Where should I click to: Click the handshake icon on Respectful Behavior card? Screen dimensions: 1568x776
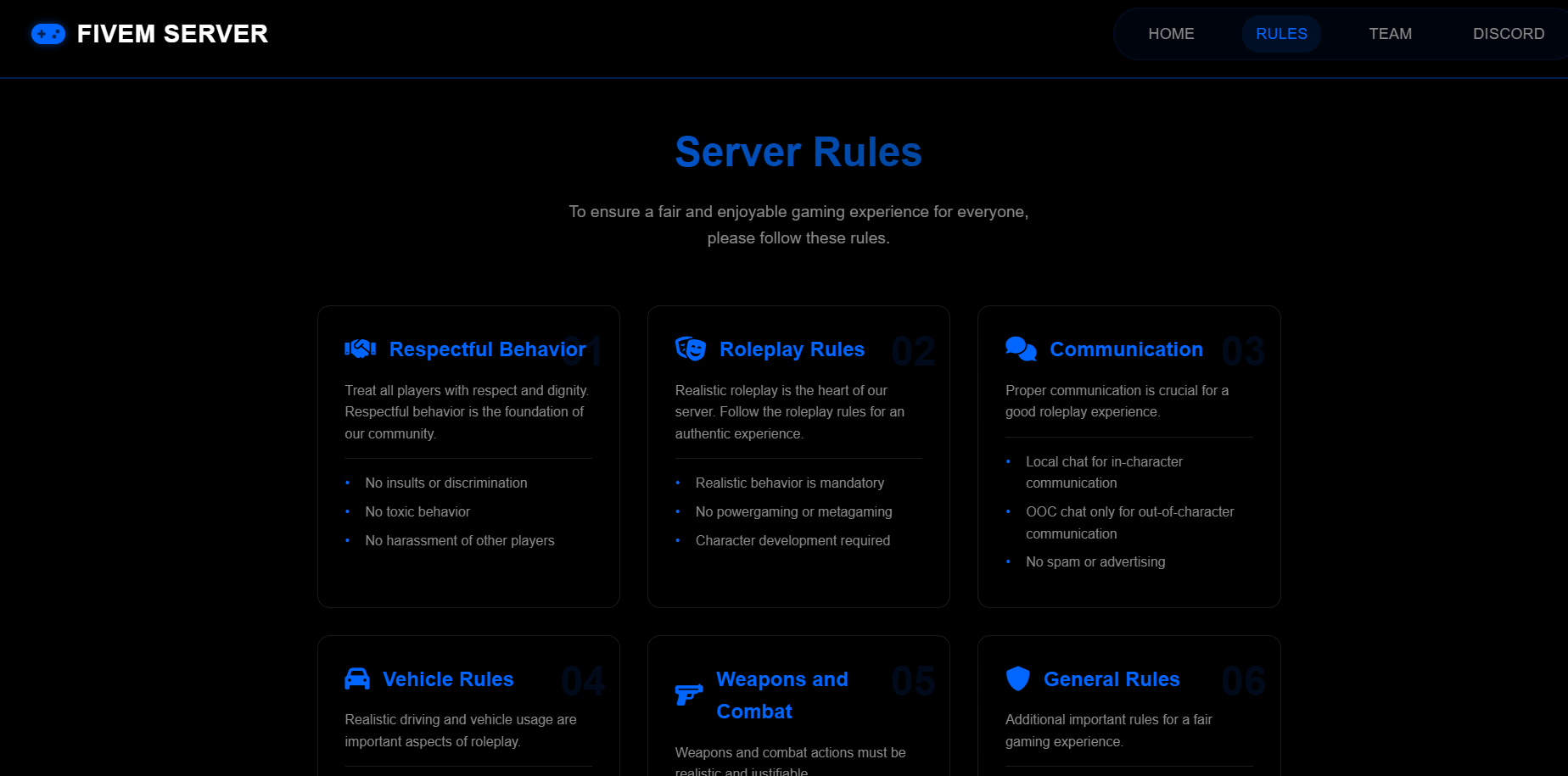359,349
